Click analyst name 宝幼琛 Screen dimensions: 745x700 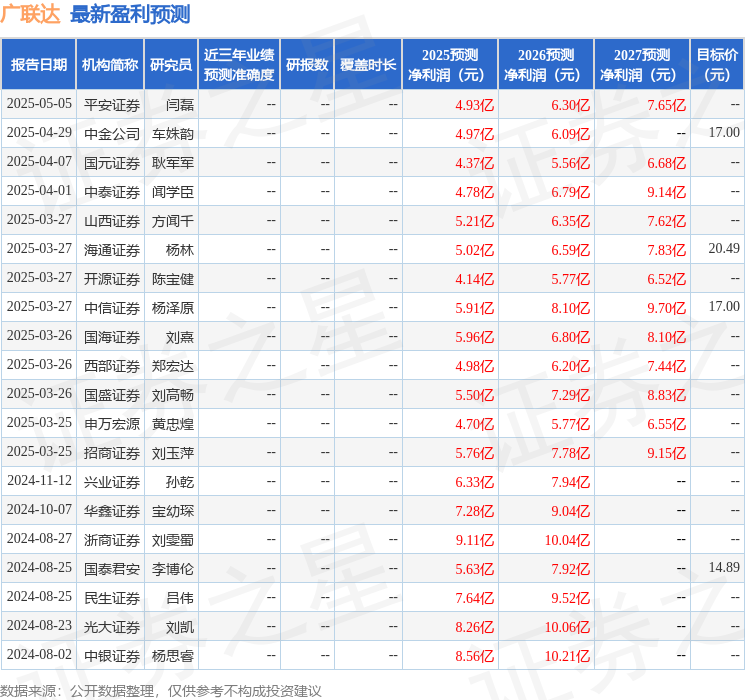coord(173,511)
